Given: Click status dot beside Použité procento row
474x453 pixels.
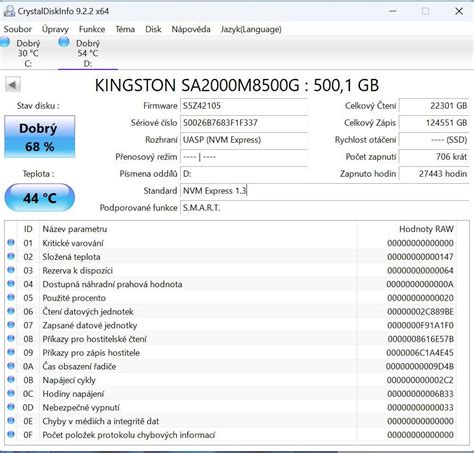Looking at the screenshot, I should [x=11, y=297].
